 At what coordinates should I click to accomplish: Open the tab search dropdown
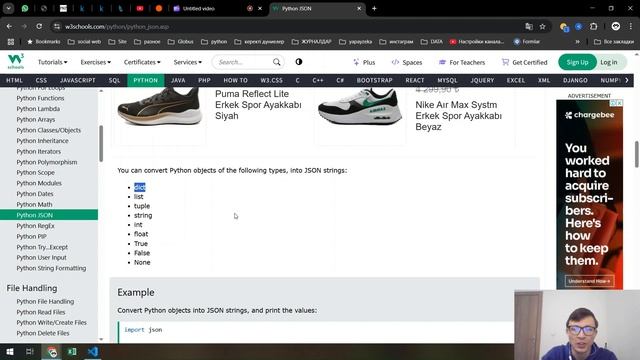pyautogui.click(x=8, y=8)
